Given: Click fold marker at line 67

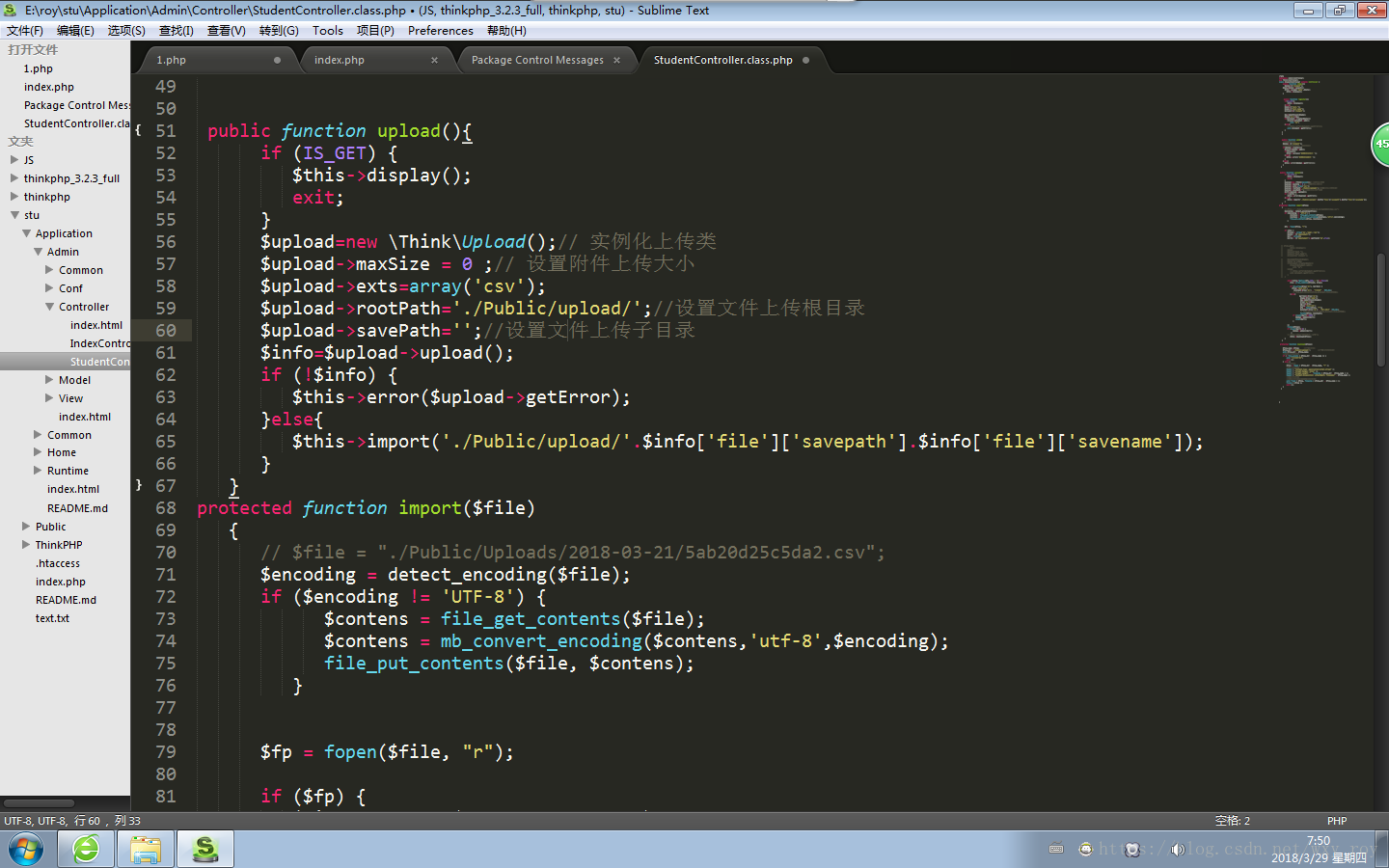Looking at the screenshot, I should pos(138,485).
